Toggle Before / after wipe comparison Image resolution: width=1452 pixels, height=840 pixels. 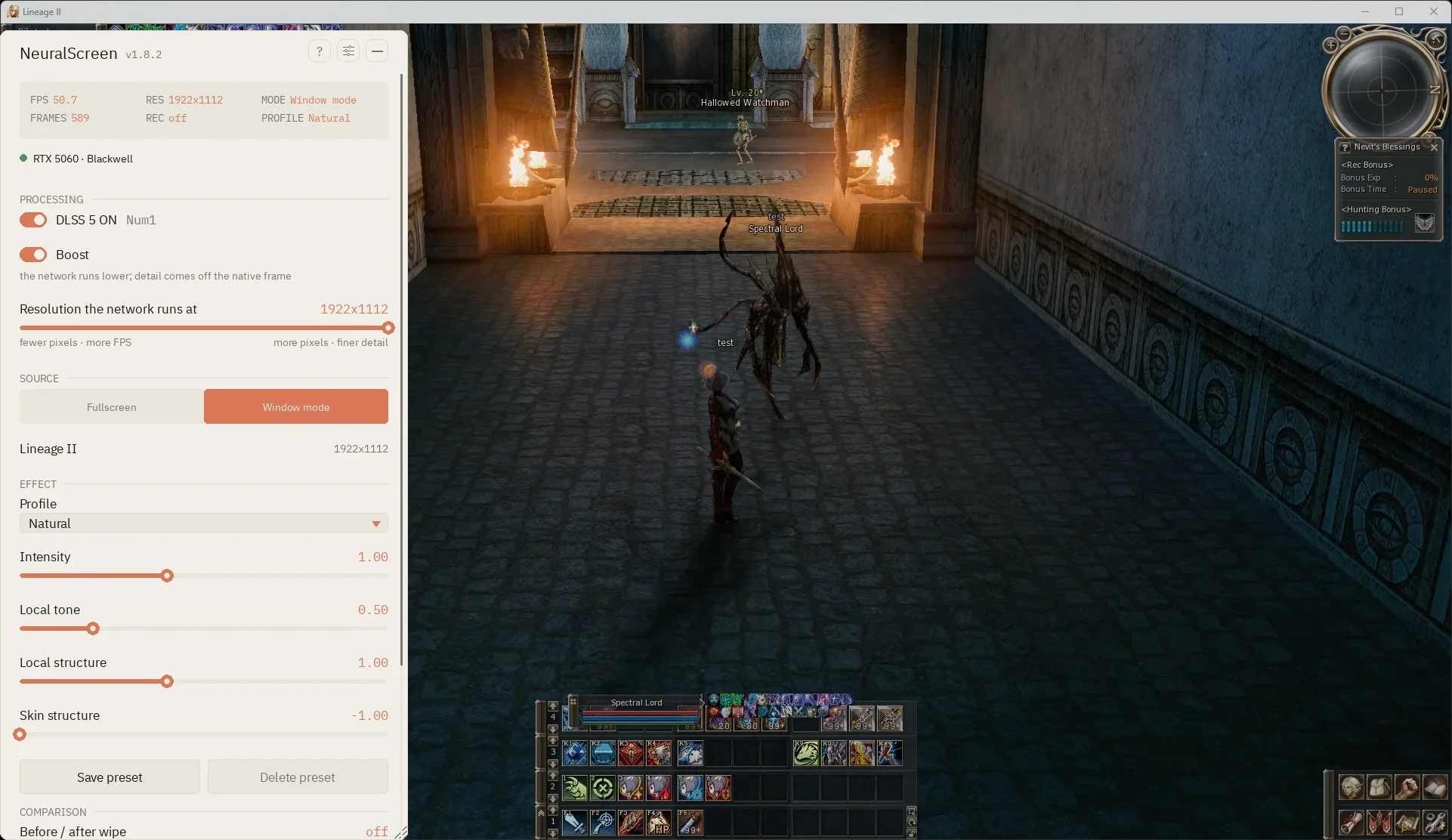[x=377, y=831]
